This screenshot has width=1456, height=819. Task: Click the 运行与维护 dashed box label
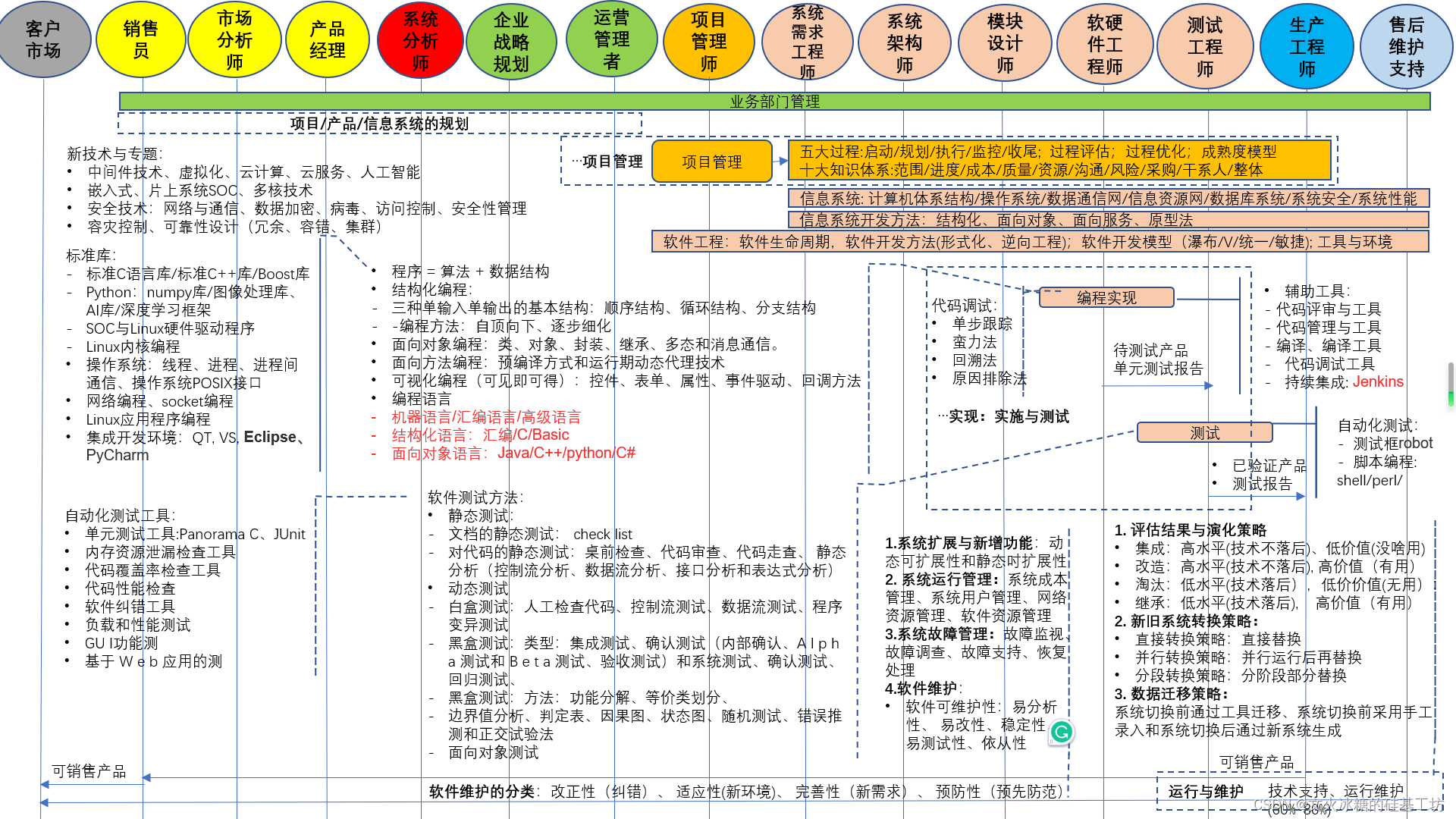(1206, 792)
